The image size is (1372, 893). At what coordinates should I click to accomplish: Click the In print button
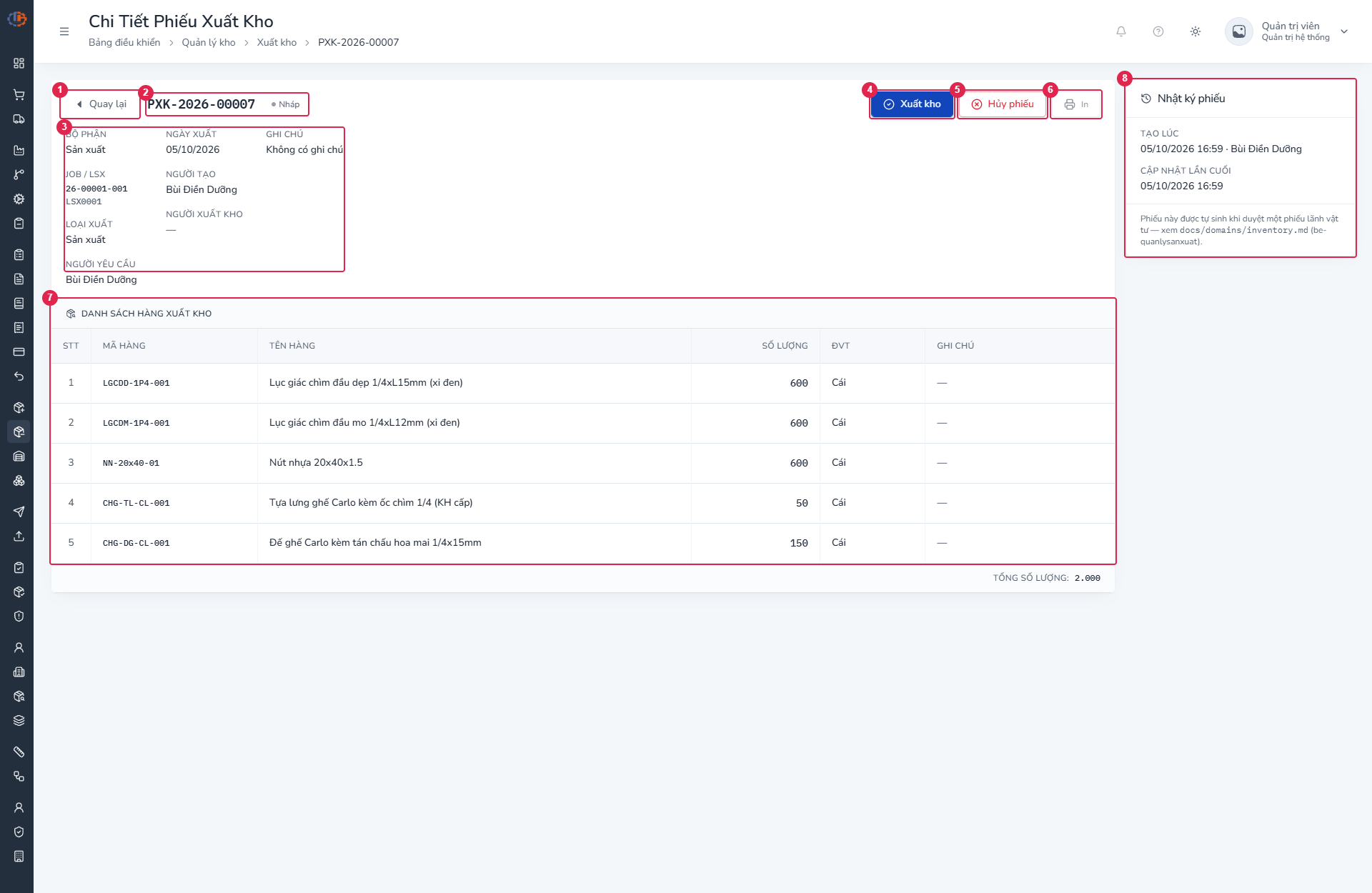[x=1076, y=104]
